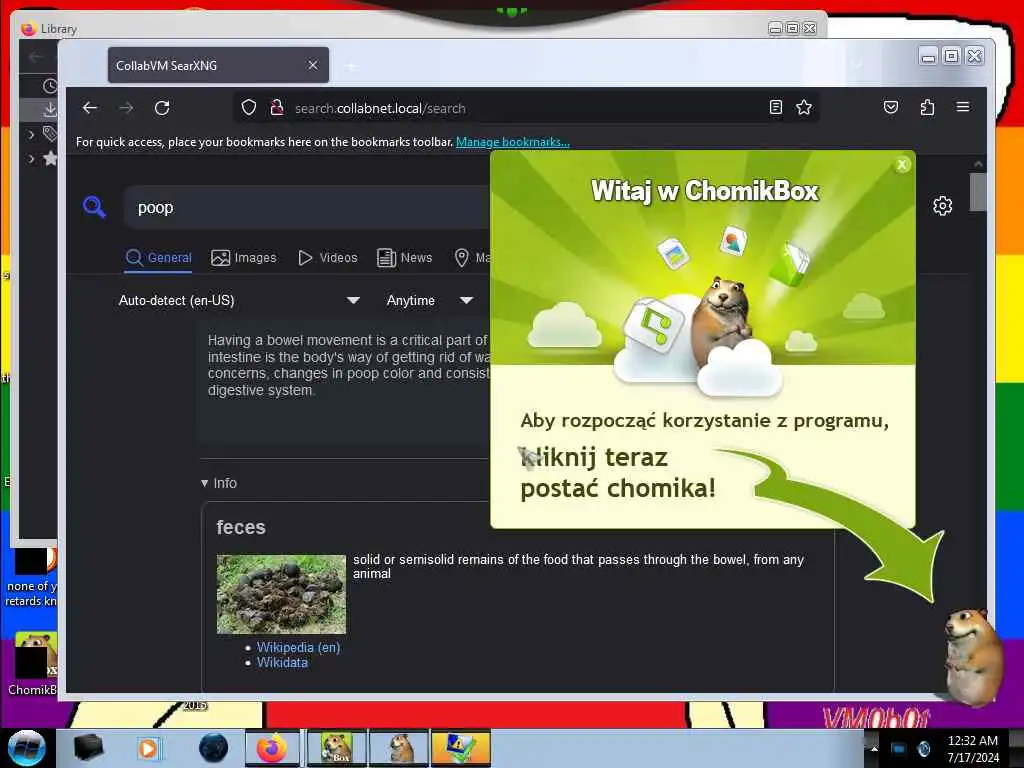Image resolution: width=1024 pixels, height=768 pixels.
Task: Open SearXNG preferences gear icon
Action: coord(942,206)
